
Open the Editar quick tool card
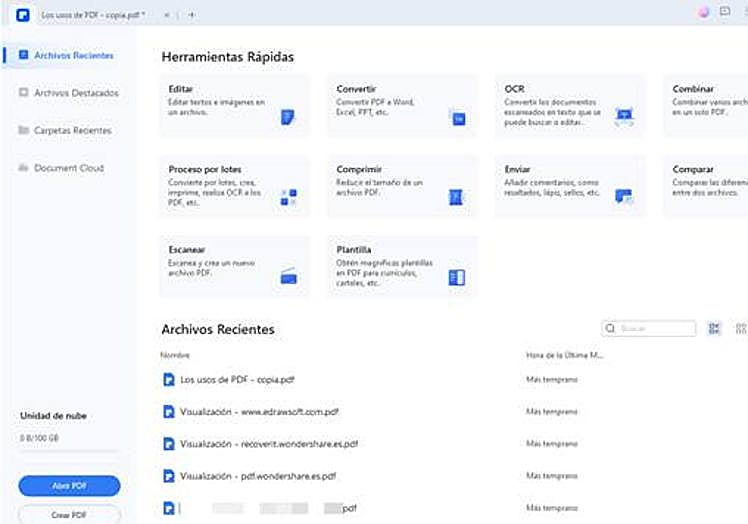pyautogui.click(x=233, y=104)
